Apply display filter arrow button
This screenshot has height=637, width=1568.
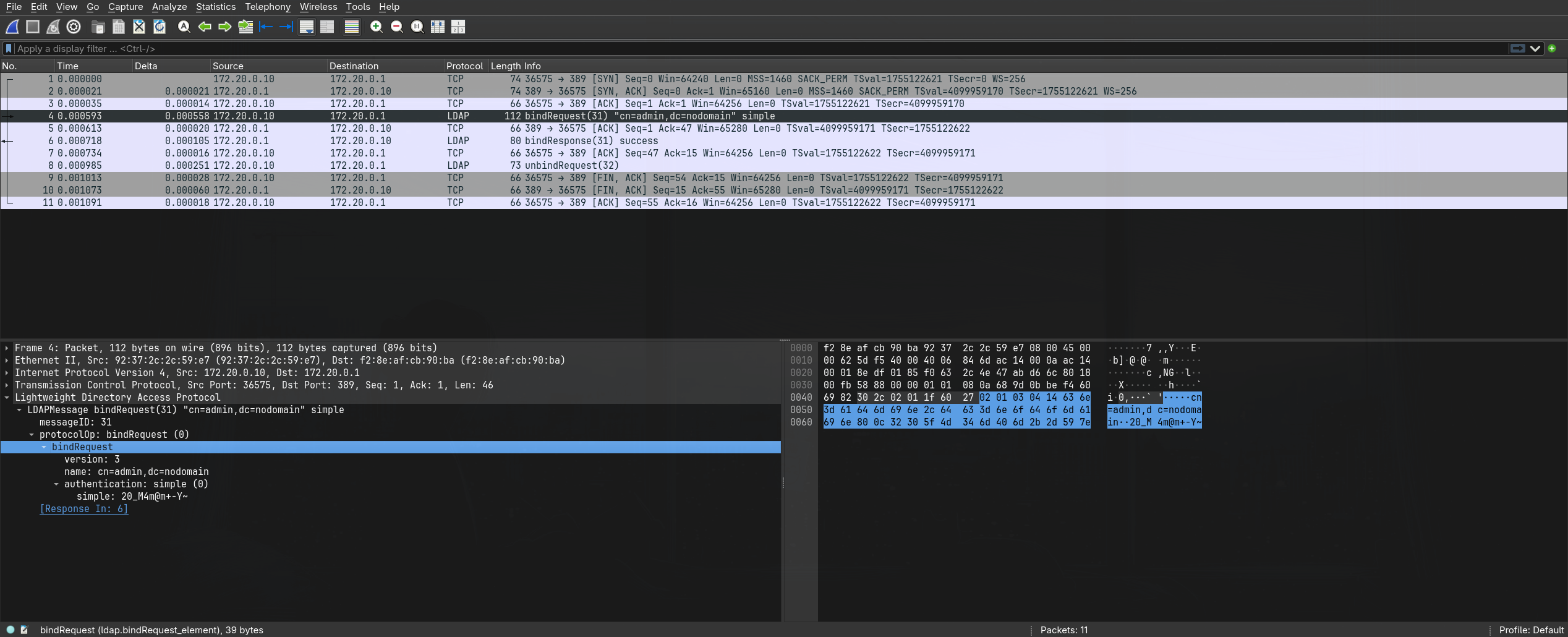pyautogui.click(x=1517, y=48)
